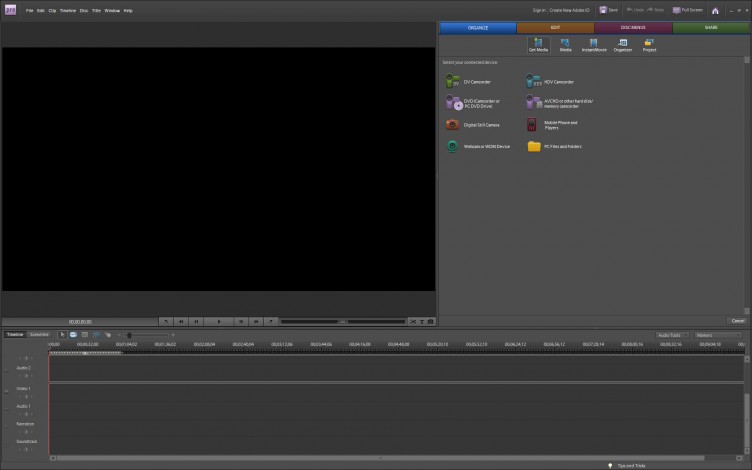The height and width of the screenshot is (470, 752).
Task: Collapse the Soundtrack track
Action: [x=6, y=444]
